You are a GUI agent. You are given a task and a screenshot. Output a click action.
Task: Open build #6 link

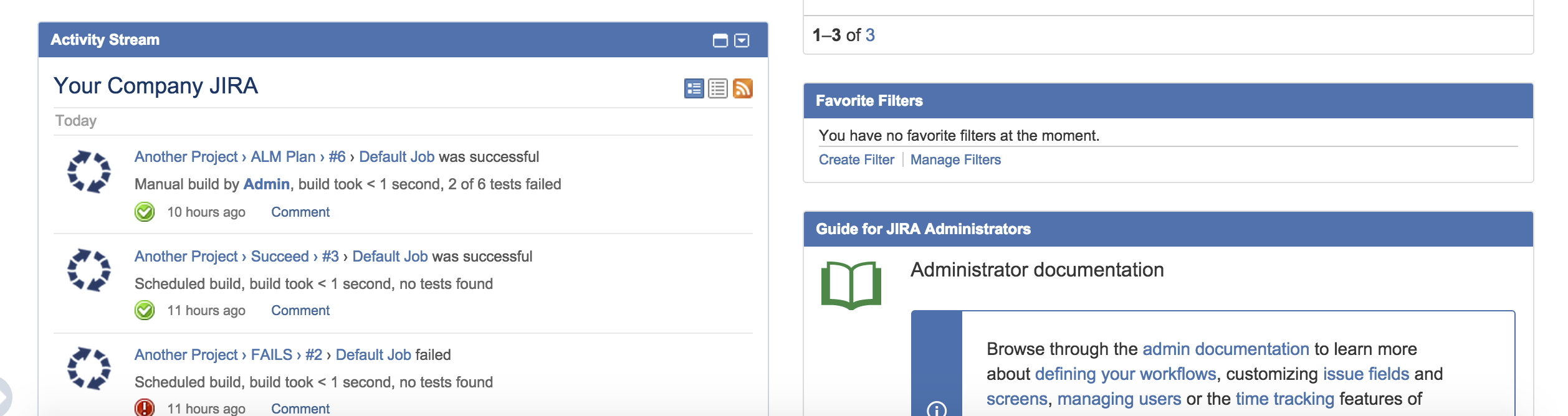(337, 157)
